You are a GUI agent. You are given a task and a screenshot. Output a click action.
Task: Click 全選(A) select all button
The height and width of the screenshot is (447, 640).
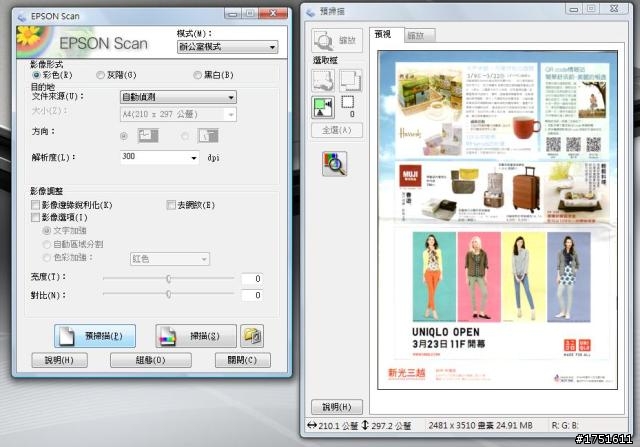tap(337, 130)
